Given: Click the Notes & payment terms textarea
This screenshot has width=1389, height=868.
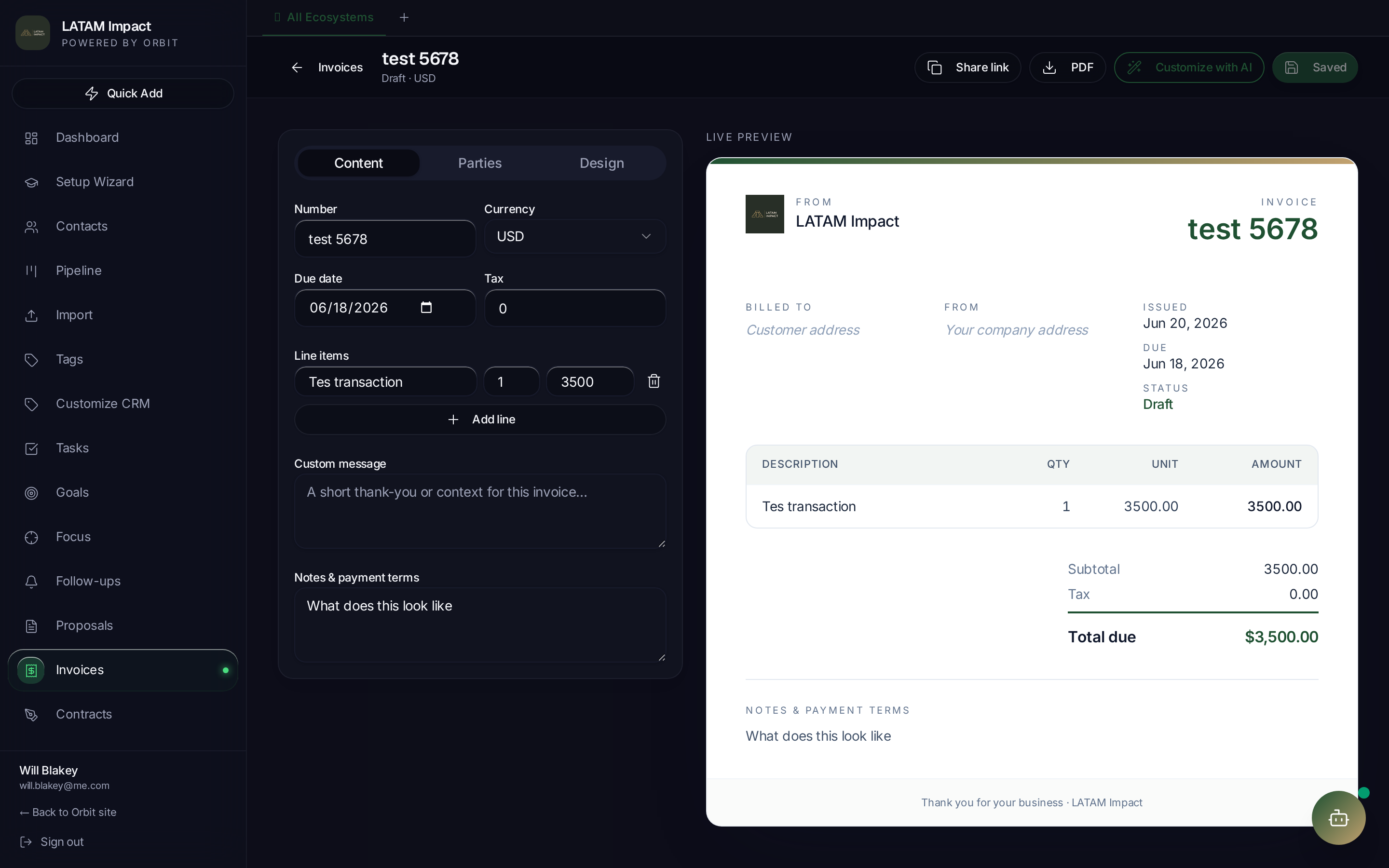Looking at the screenshot, I should pos(480,625).
